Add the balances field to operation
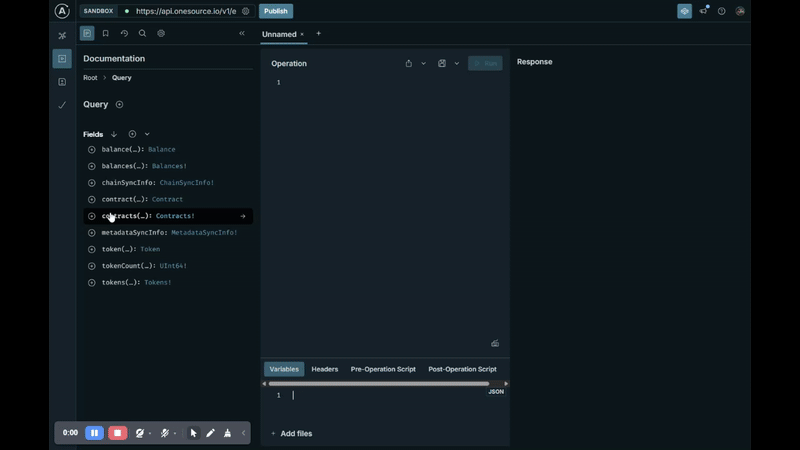800x450 pixels. click(x=91, y=166)
